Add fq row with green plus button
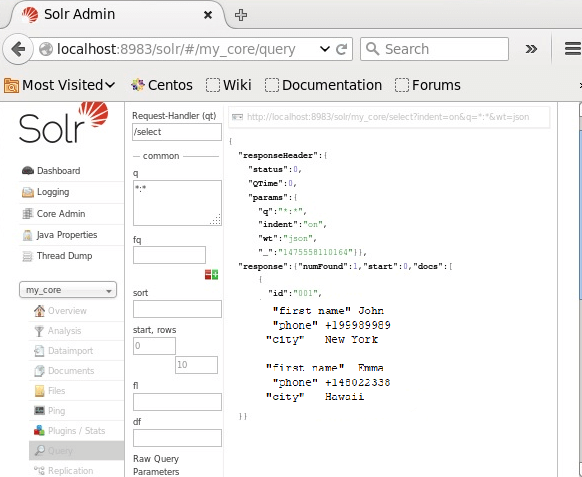 pyautogui.click(x=215, y=275)
